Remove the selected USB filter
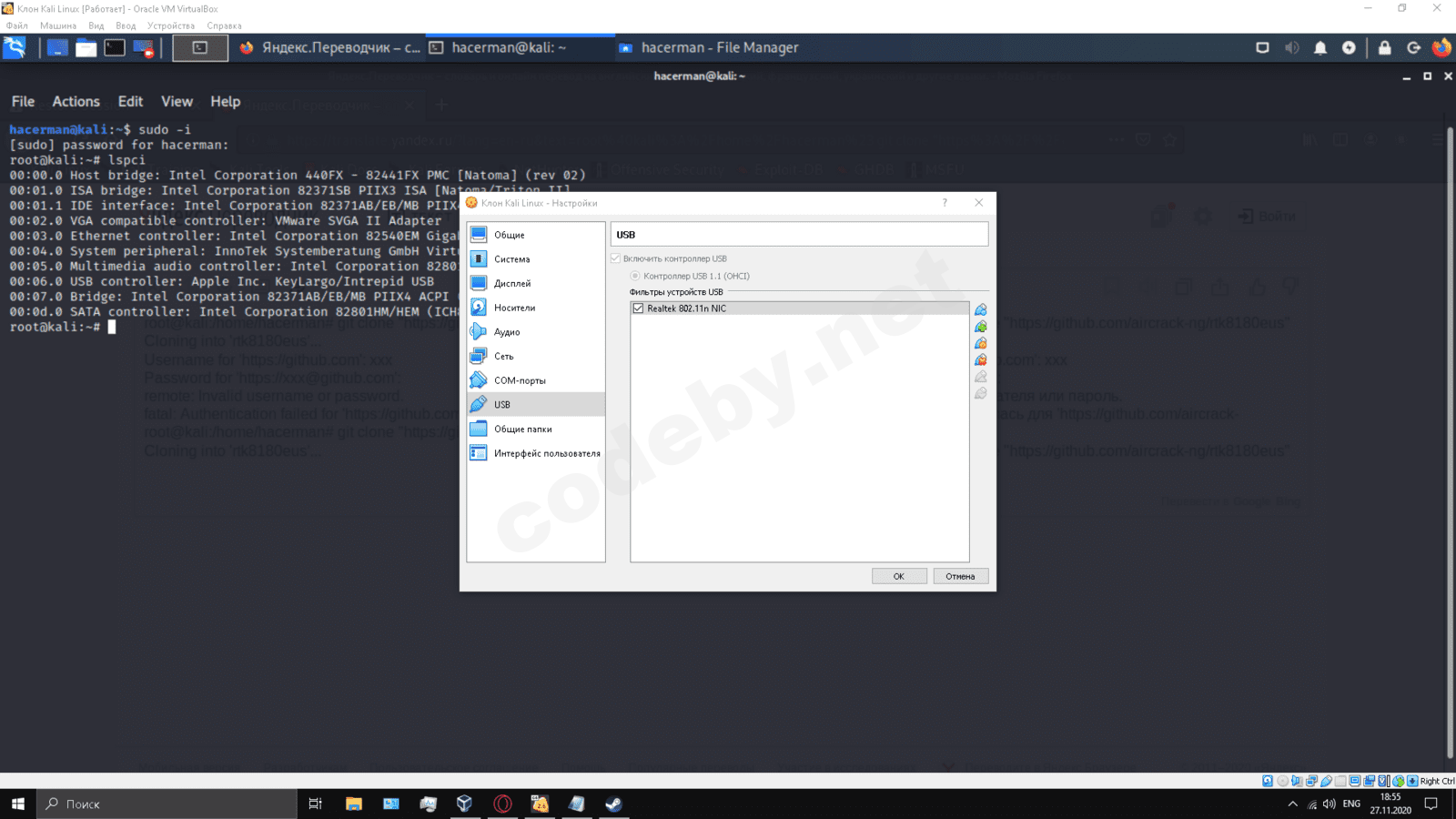The image size is (1456, 819). coord(980,360)
